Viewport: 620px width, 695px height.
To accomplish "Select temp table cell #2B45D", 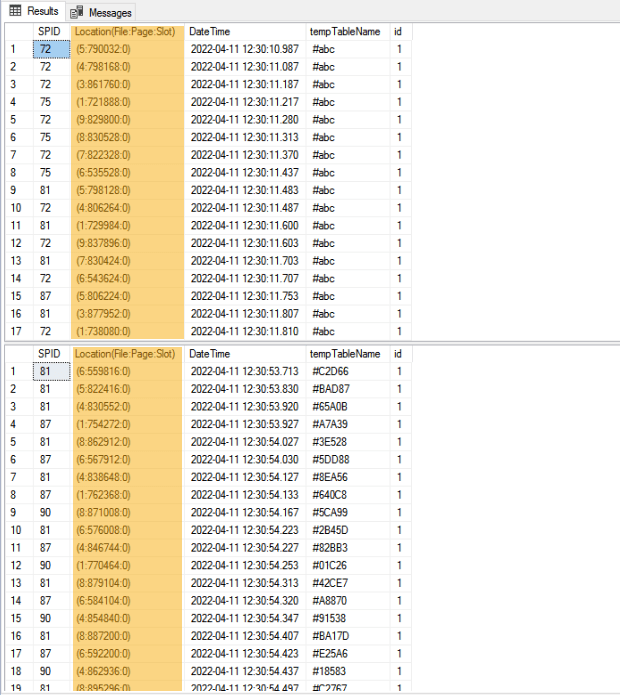I will point(347,530).
